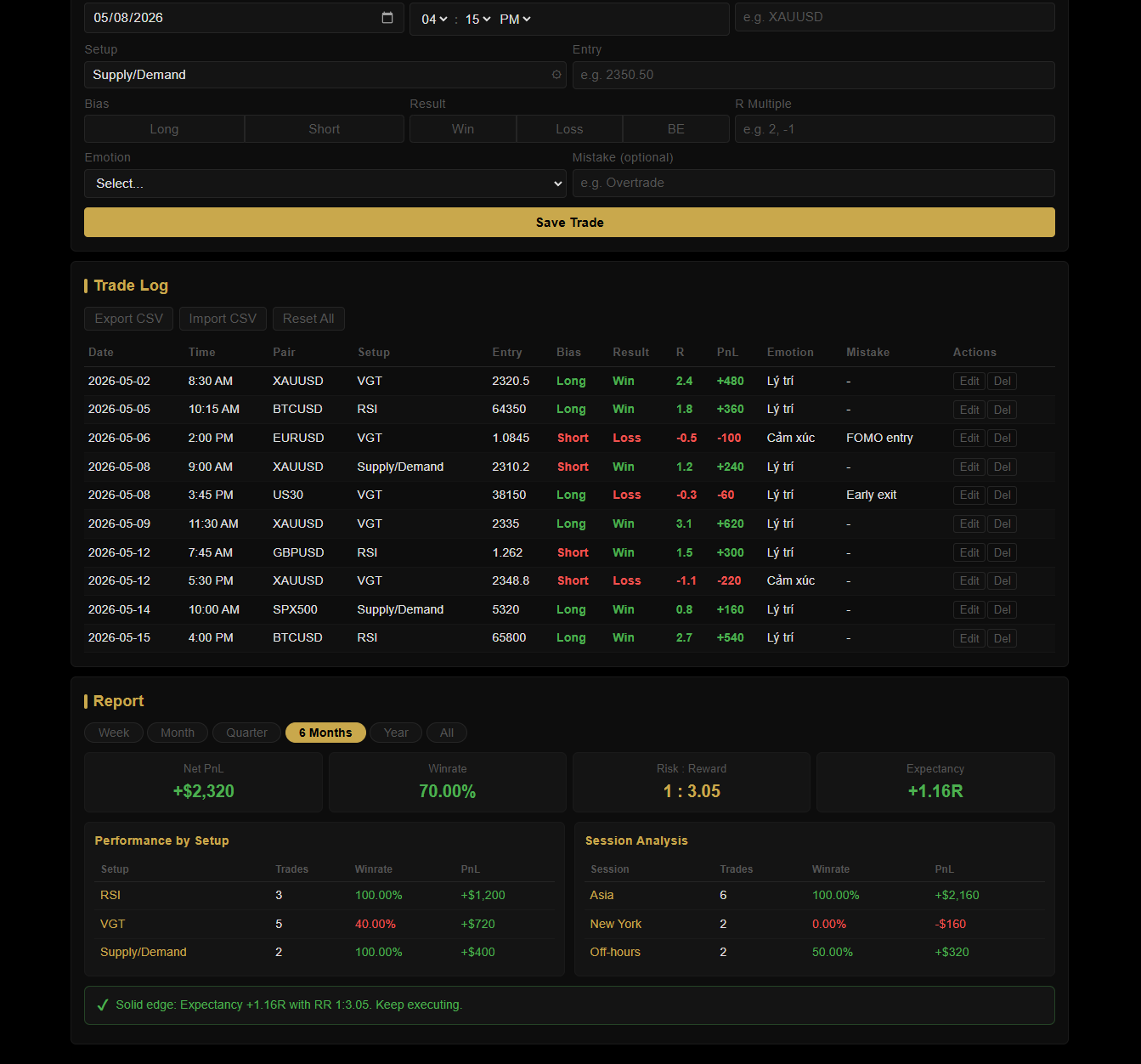
Task: Click Export CSV button
Action: pos(129,319)
